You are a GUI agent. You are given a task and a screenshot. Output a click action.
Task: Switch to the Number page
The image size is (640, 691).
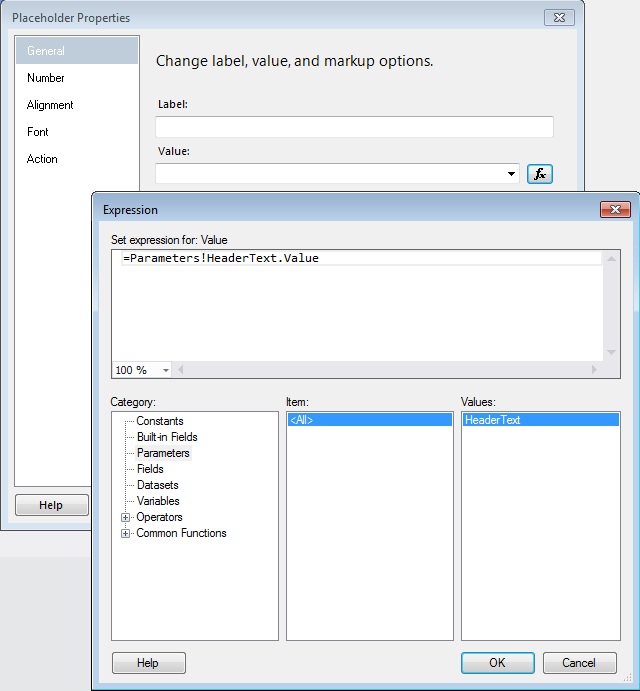pos(46,78)
